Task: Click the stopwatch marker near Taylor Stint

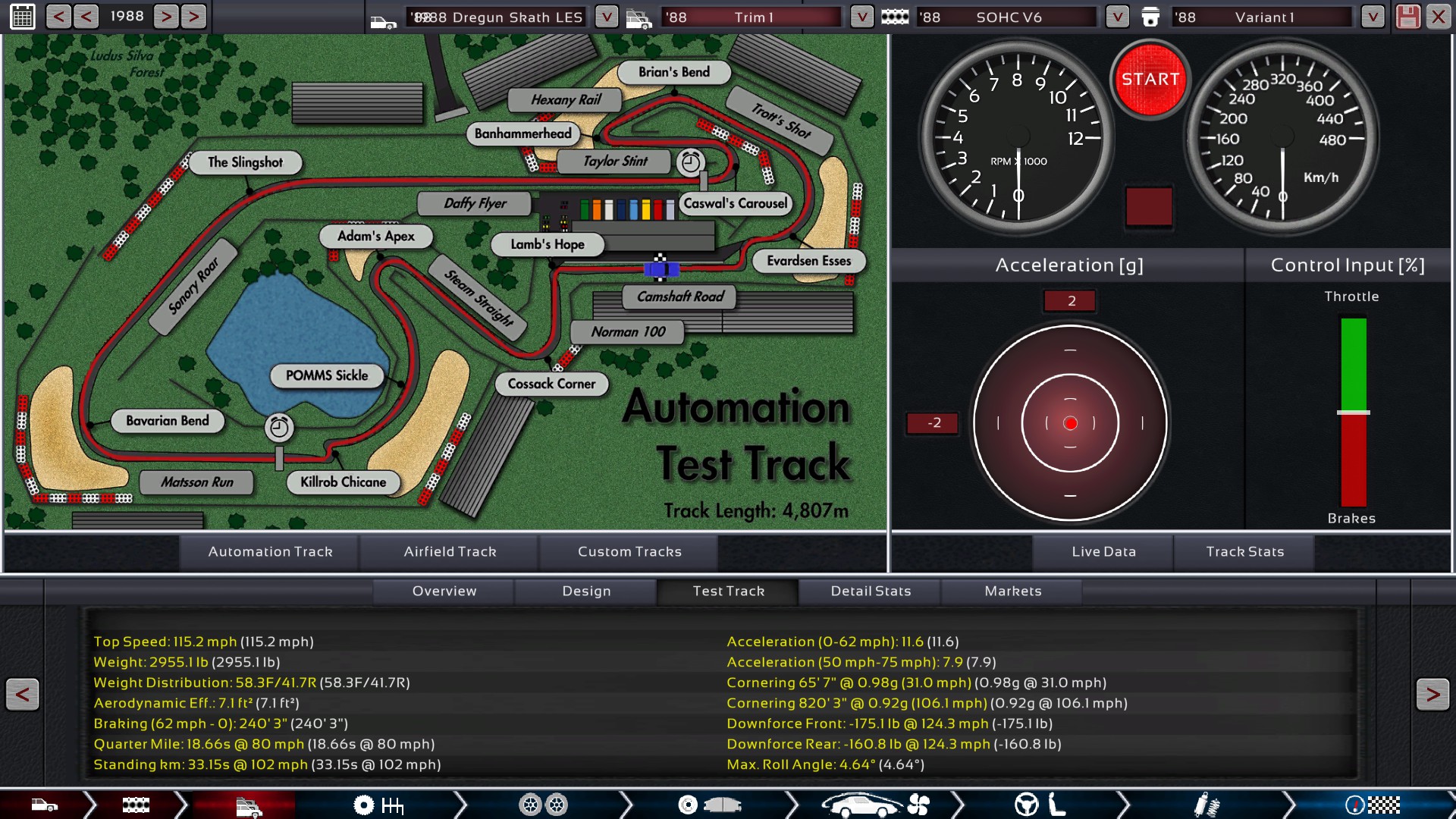Action: point(690,162)
